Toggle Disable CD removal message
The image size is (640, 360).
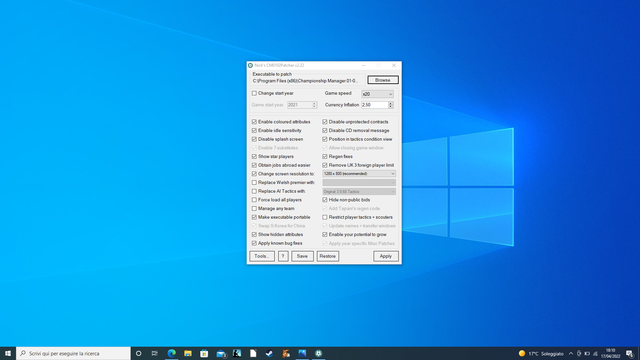[325, 131]
